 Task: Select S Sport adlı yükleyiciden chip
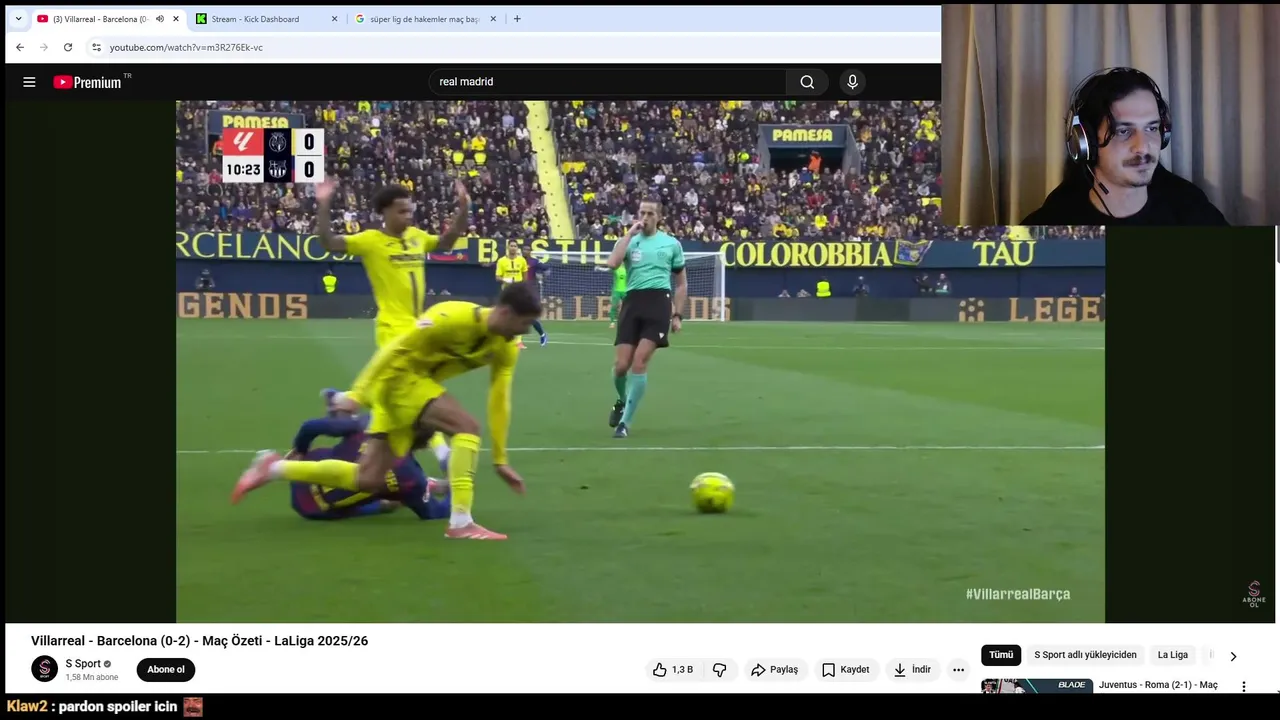1085,655
